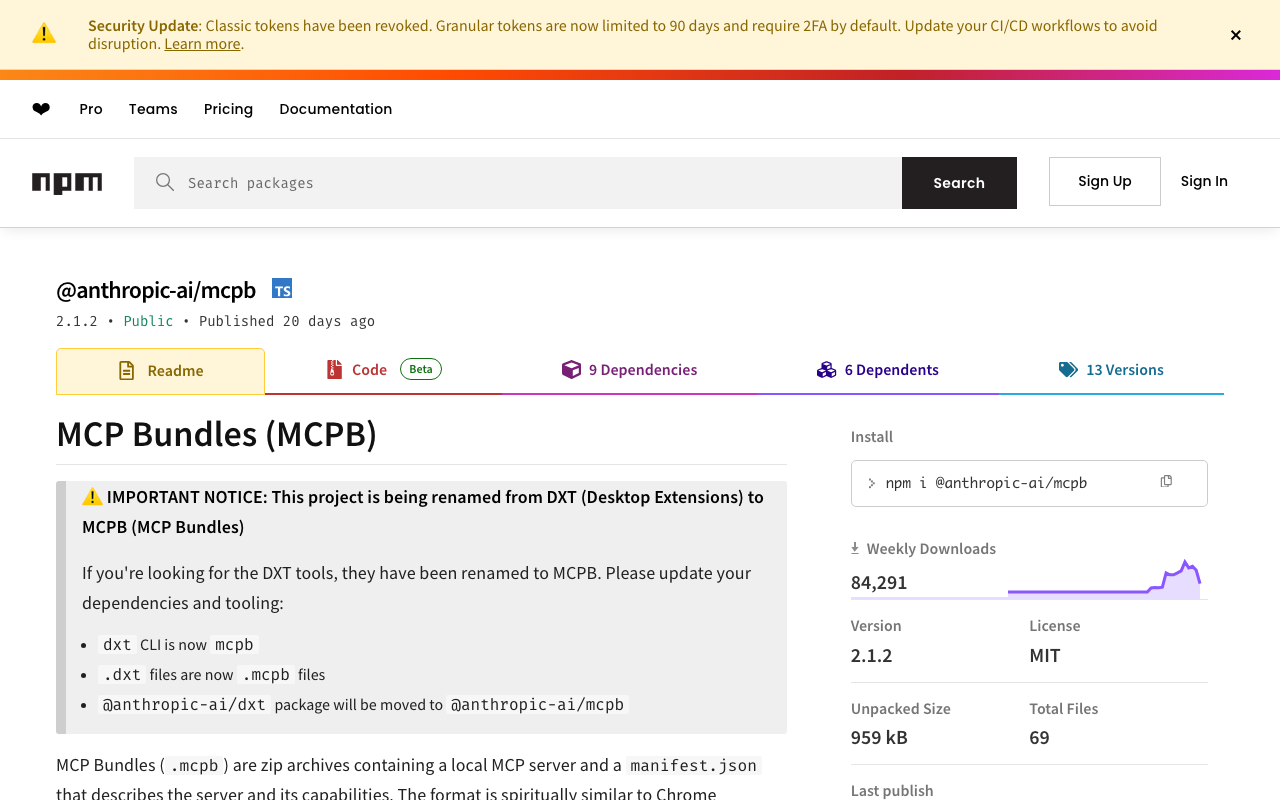This screenshot has width=1280, height=800.
Task: Click the @anthropic-ai/mcpb package title
Action: coord(156,290)
